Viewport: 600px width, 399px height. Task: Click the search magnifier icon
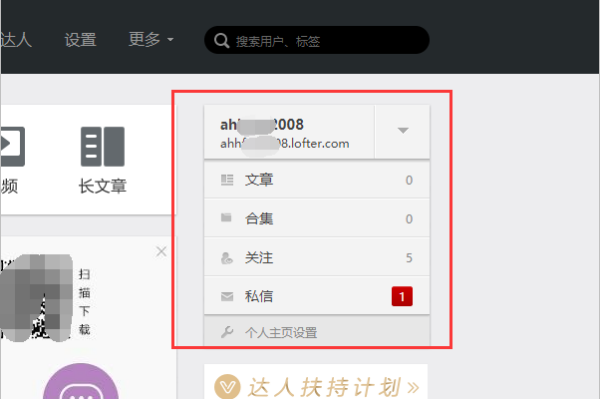tap(222, 40)
